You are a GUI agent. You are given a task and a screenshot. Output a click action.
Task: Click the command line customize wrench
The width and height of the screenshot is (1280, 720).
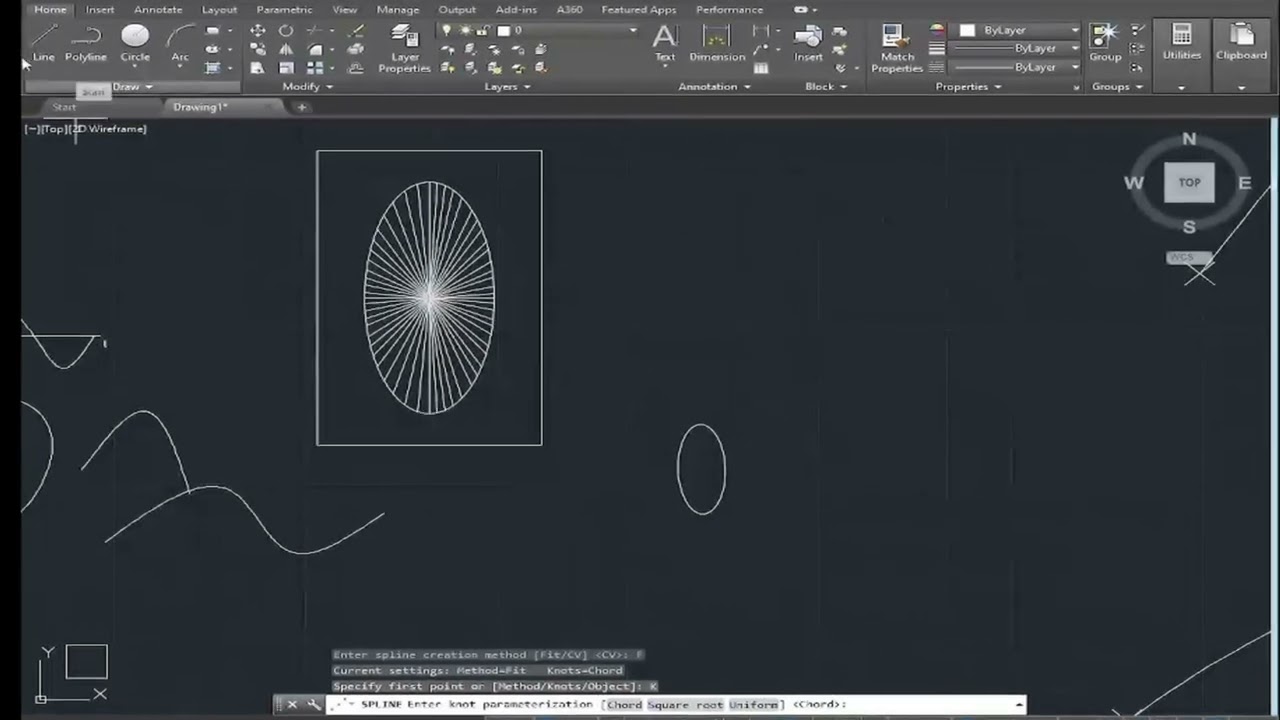click(313, 705)
